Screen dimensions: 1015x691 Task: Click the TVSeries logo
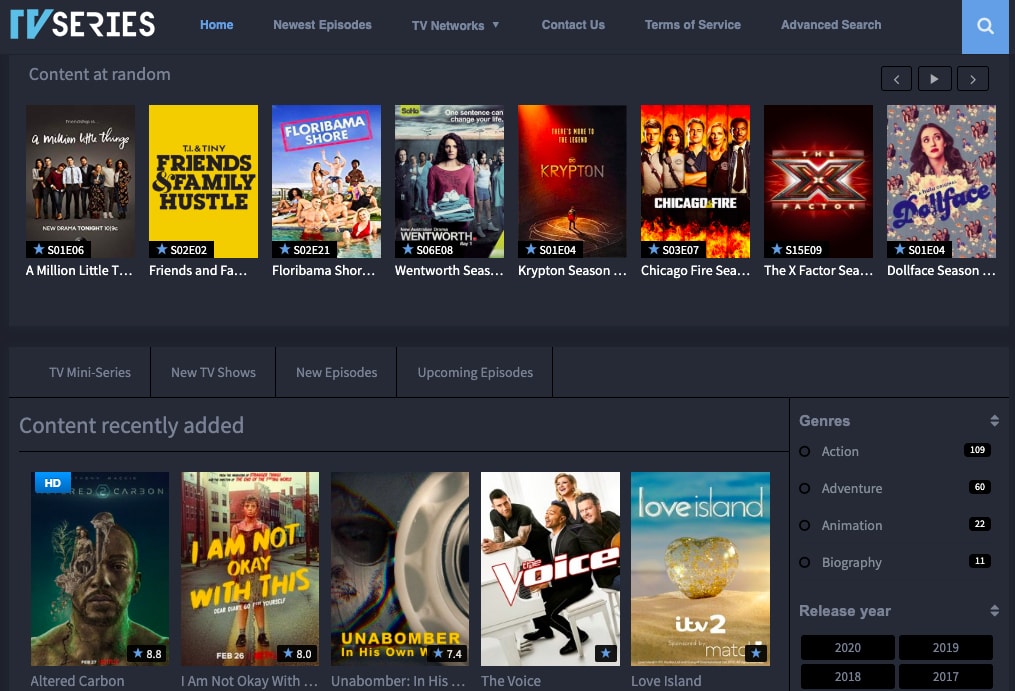pyautogui.click(x=82, y=24)
